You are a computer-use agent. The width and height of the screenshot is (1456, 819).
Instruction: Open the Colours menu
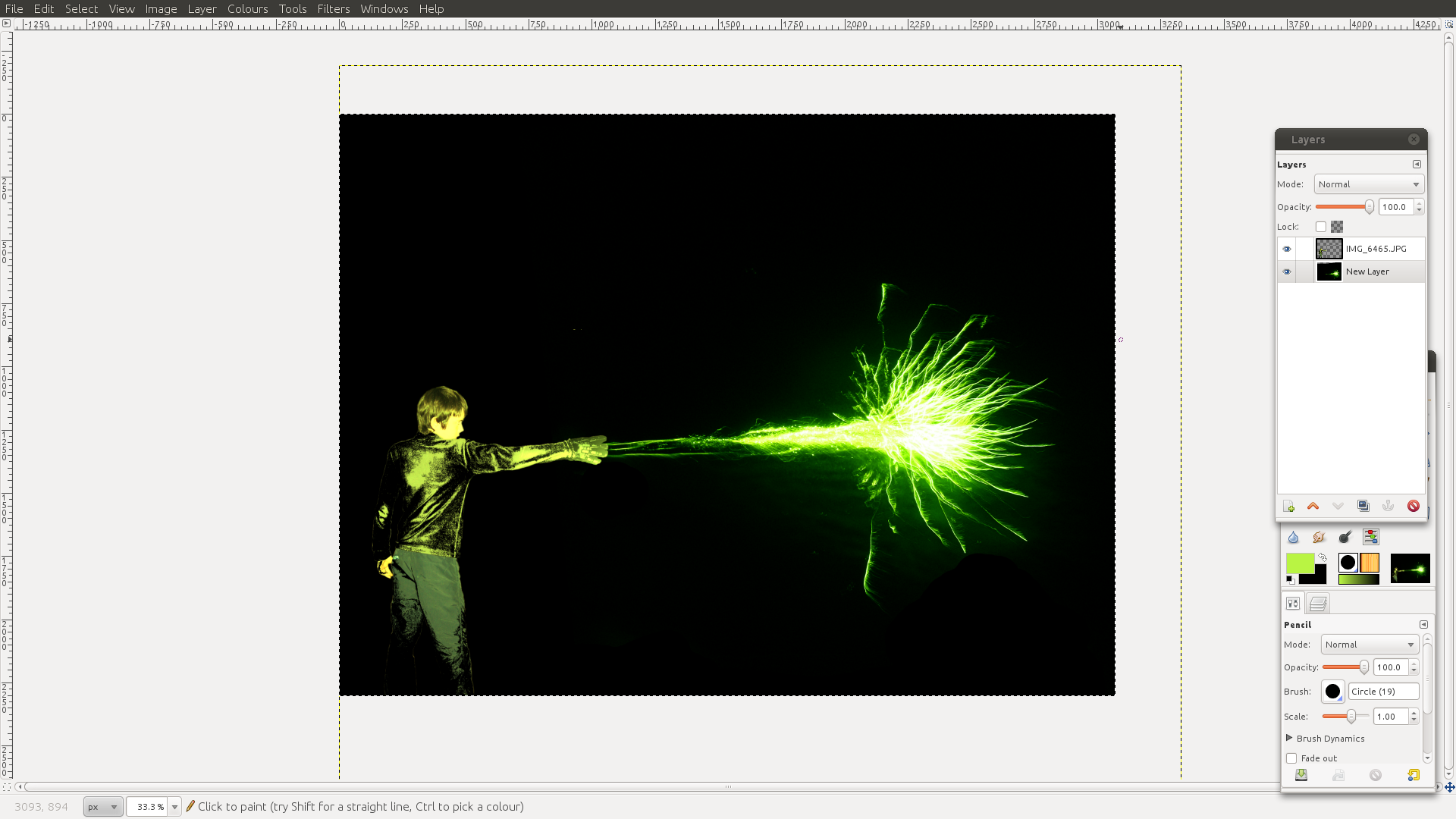coord(247,8)
